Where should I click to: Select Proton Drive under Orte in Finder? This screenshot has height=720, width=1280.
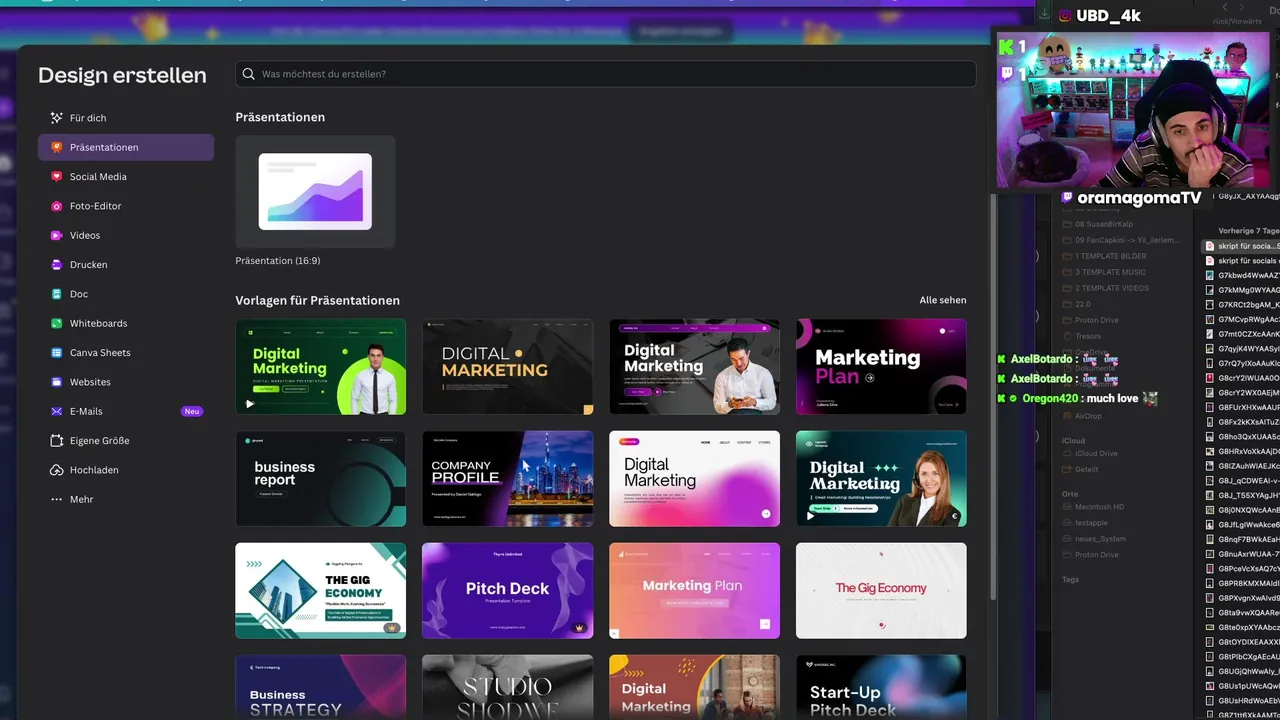pos(1096,555)
